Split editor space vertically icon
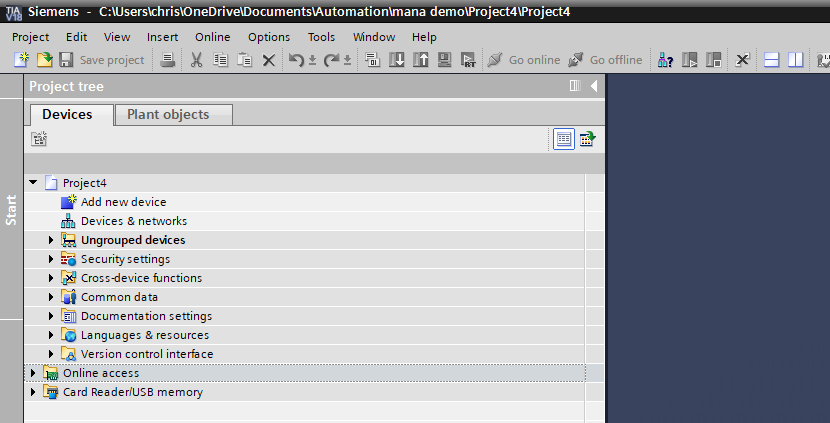Screen dimensions: 830x423 pyautogui.click(x=796, y=60)
